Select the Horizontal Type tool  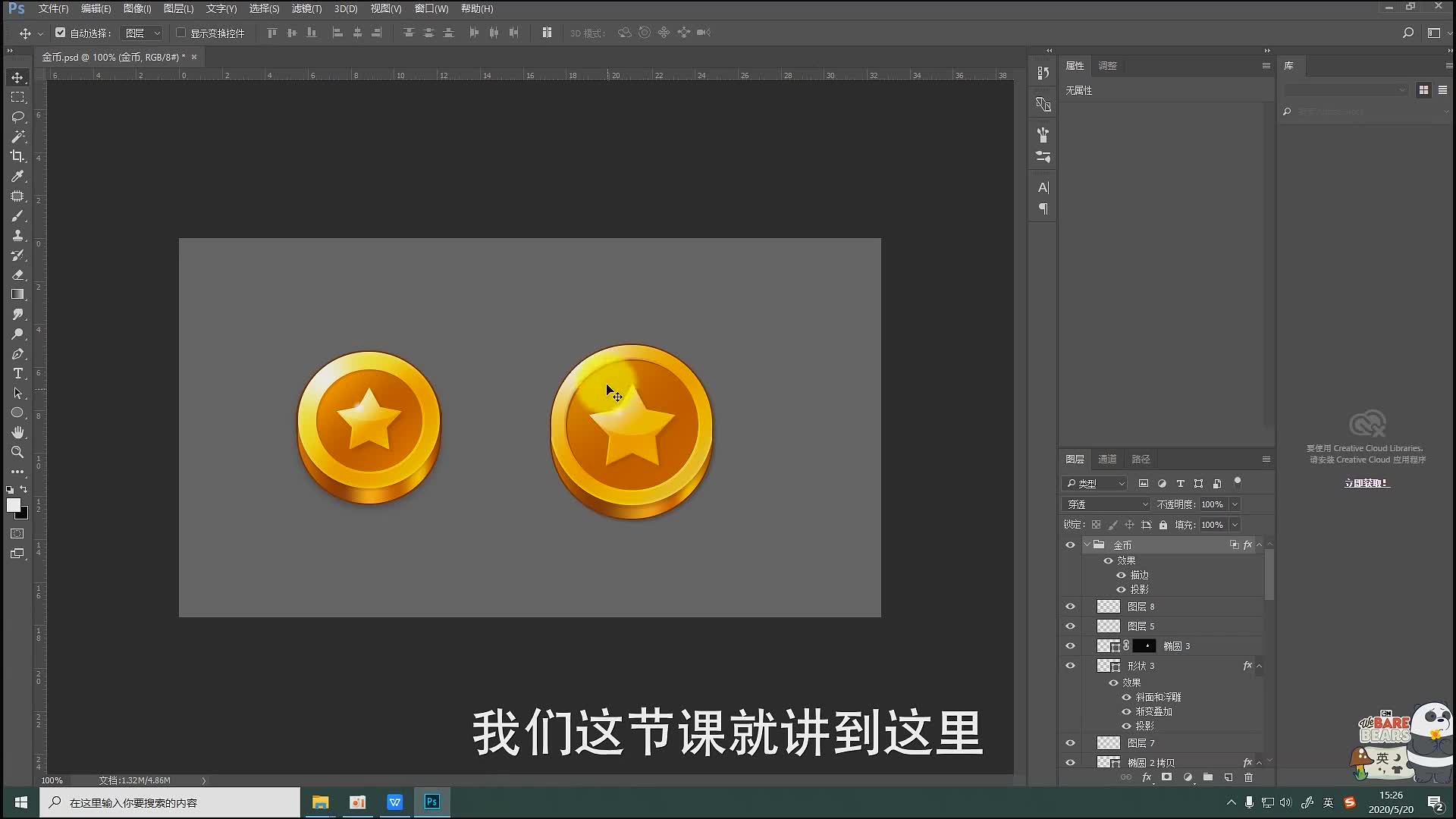(x=17, y=374)
